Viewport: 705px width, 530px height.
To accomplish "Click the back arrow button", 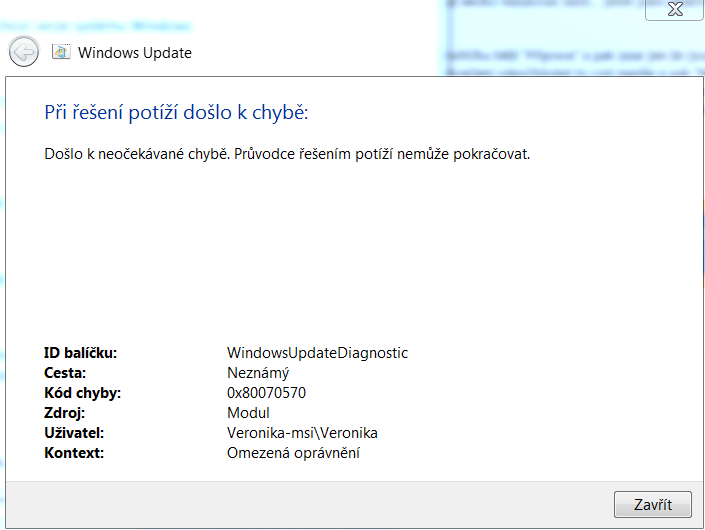I will pos(24,52).
